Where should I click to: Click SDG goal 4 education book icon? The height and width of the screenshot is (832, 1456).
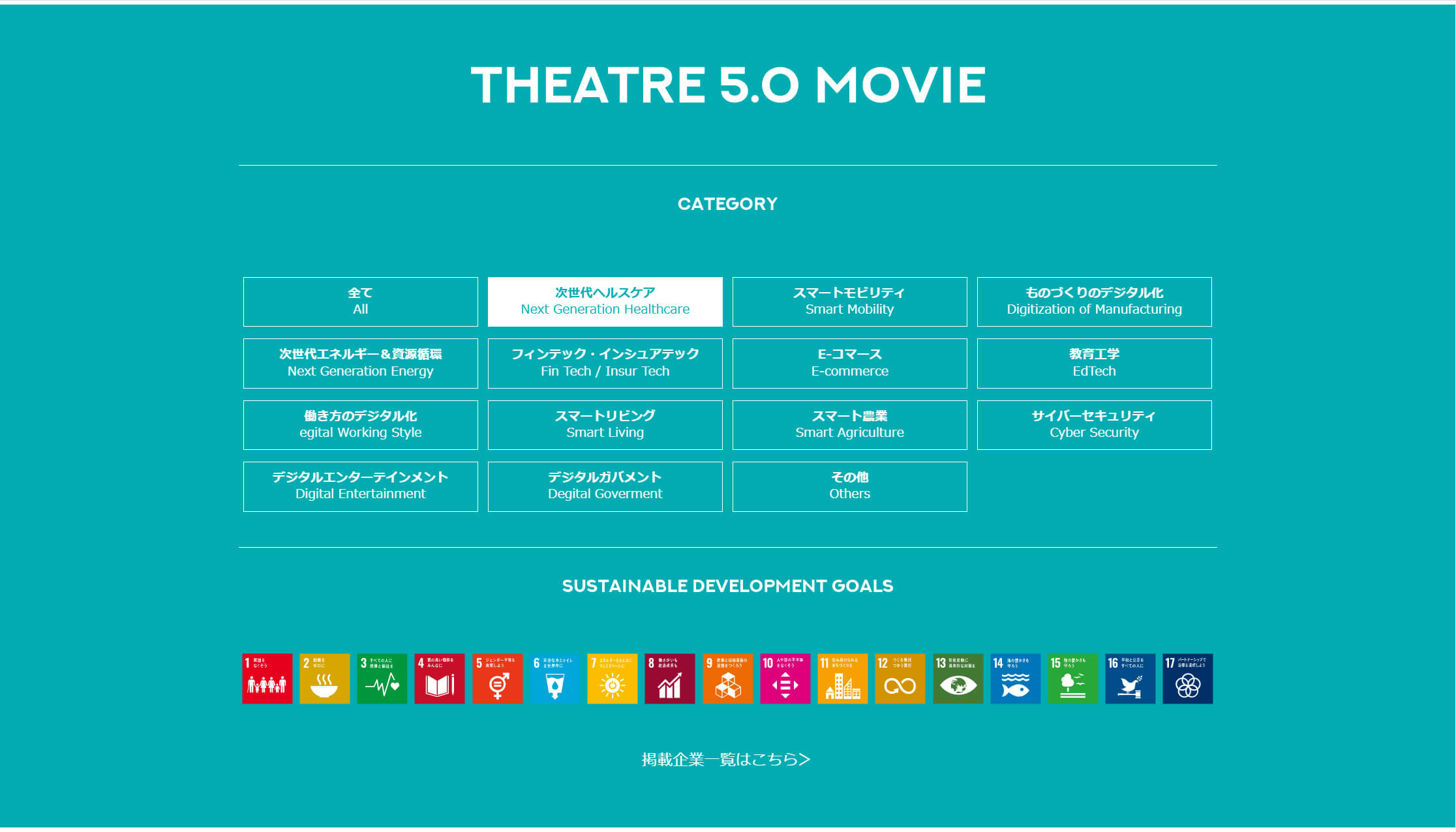pyautogui.click(x=439, y=678)
